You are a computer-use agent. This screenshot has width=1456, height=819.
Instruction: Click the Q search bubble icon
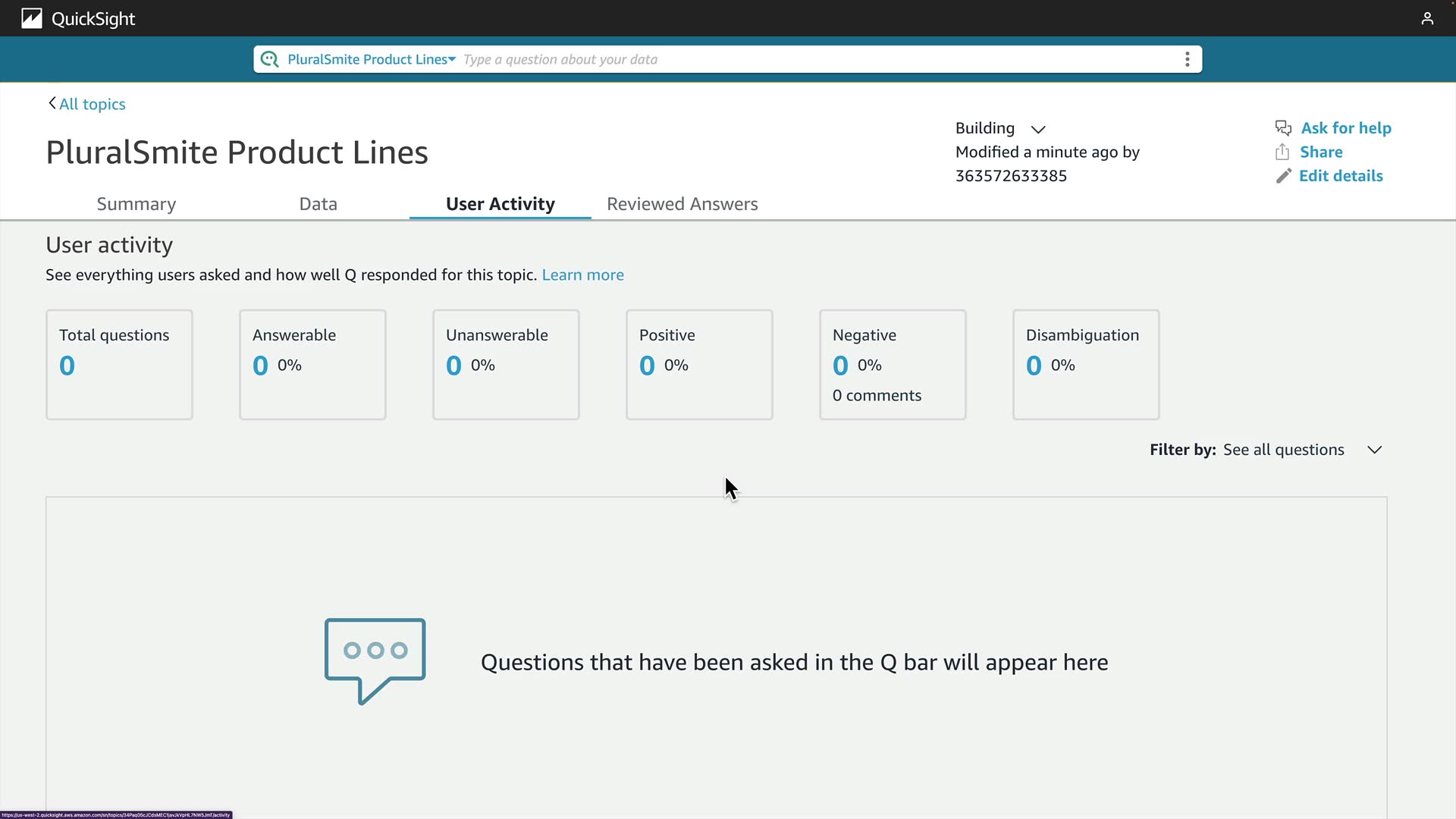269,59
